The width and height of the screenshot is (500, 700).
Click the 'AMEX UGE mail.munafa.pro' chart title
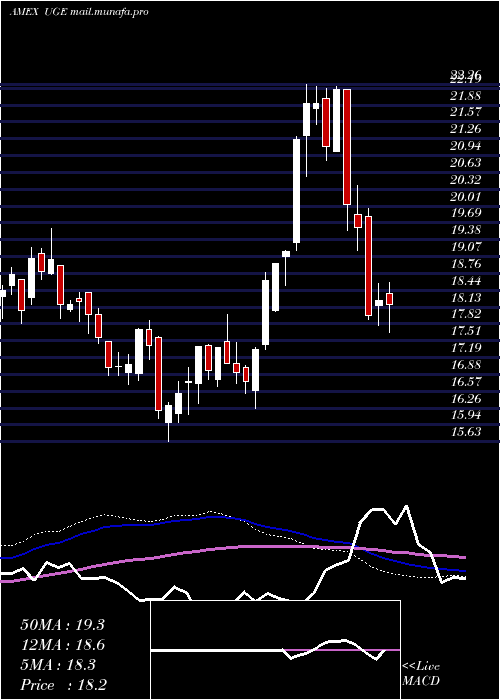pos(79,12)
